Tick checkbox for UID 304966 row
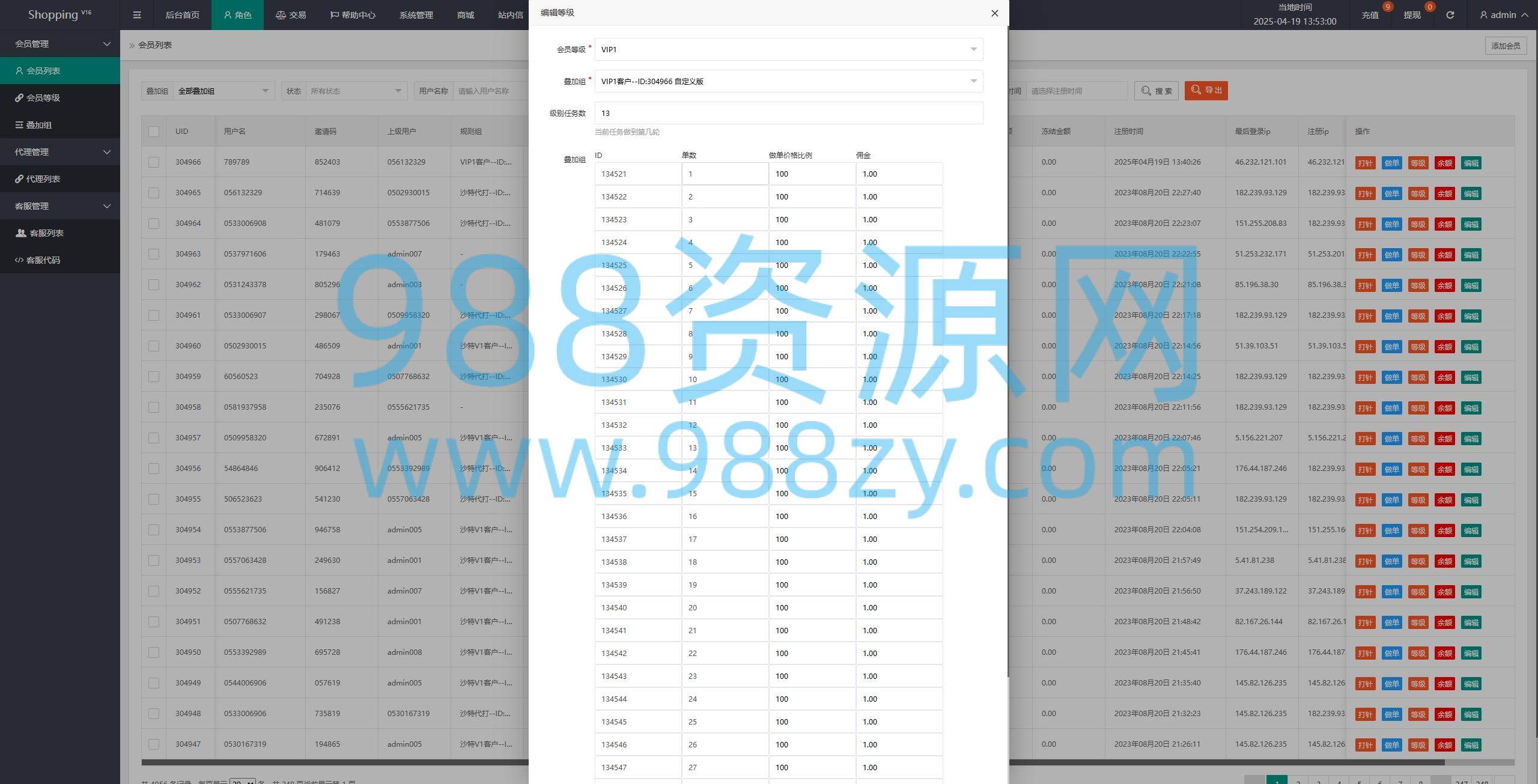 point(154,162)
